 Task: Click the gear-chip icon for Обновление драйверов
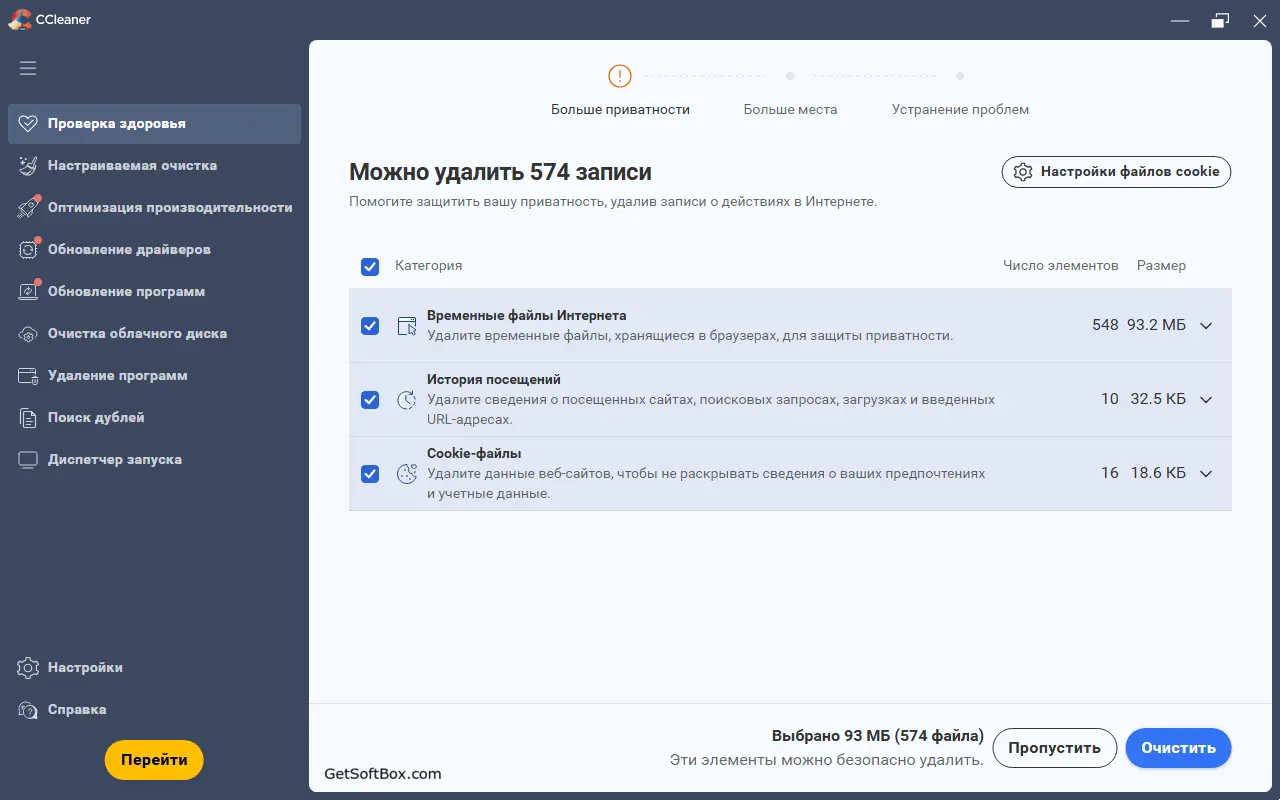28,250
